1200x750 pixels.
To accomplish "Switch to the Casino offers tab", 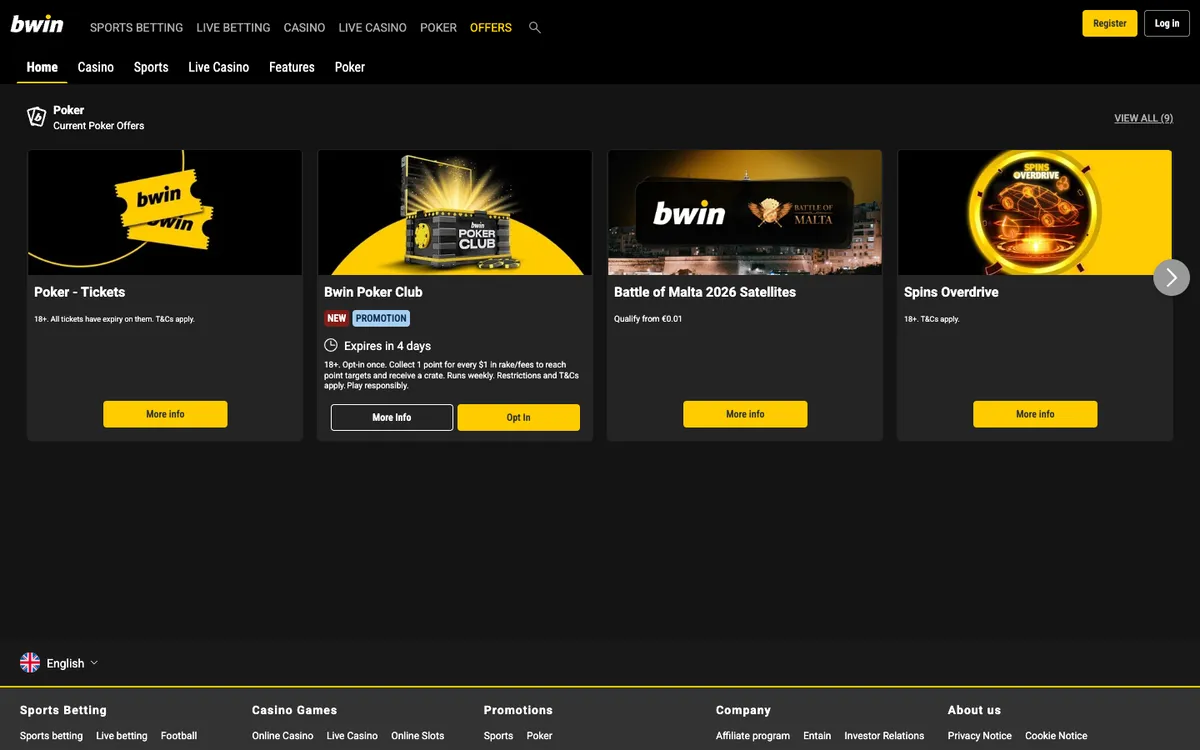I will pyautogui.click(x=96, y=67).
